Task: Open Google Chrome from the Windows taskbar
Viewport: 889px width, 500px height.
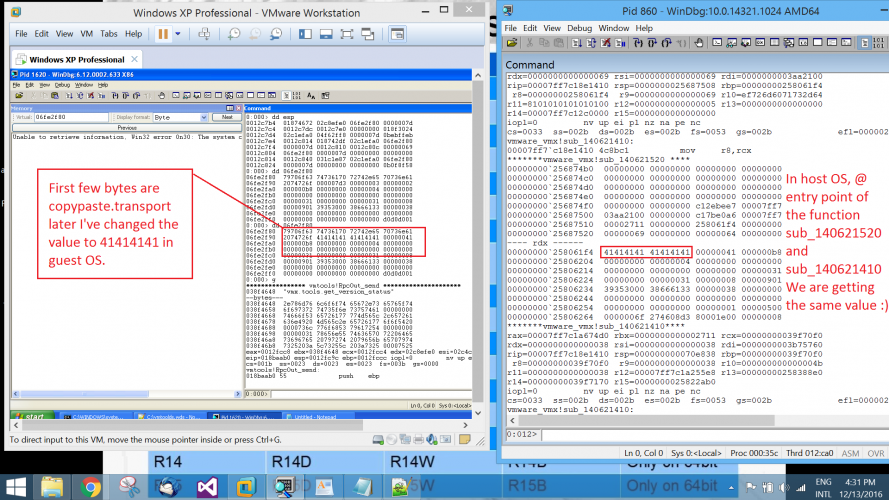Action: 91,485
